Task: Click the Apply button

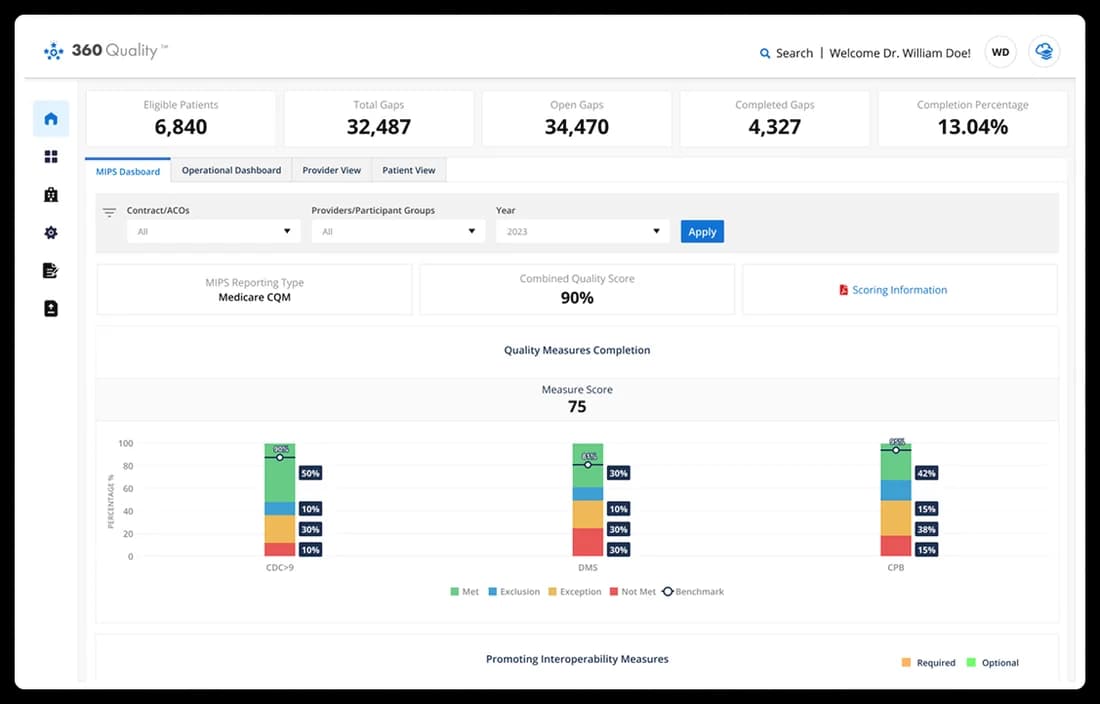Action: tap(702, 231)
